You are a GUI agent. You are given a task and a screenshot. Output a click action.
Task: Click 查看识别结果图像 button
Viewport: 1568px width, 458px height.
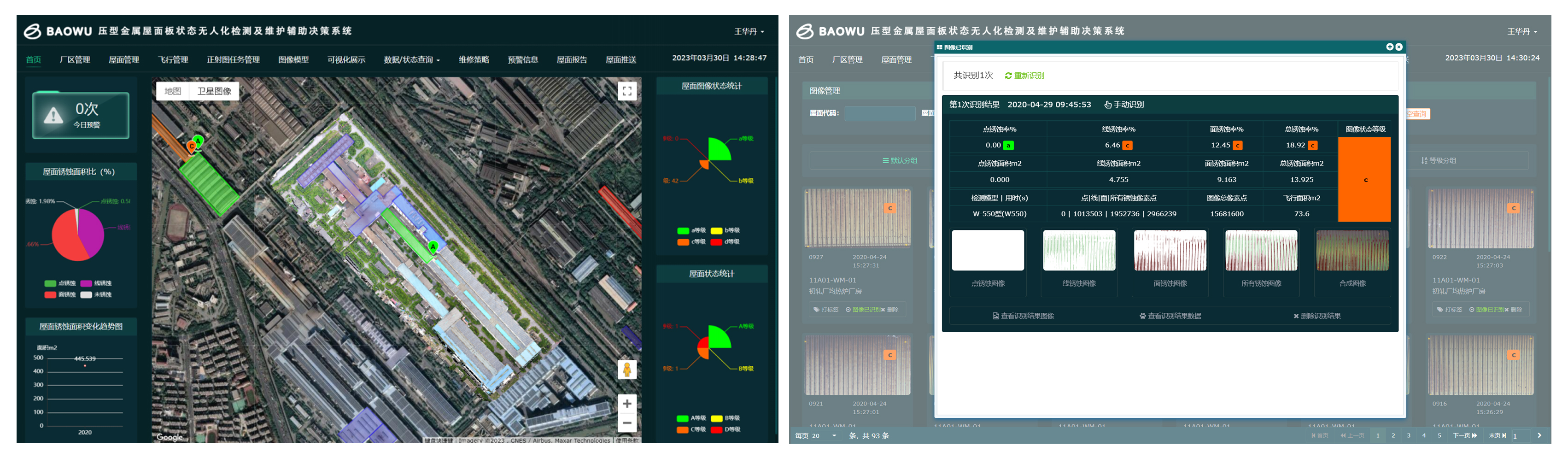click(1023, 316)
